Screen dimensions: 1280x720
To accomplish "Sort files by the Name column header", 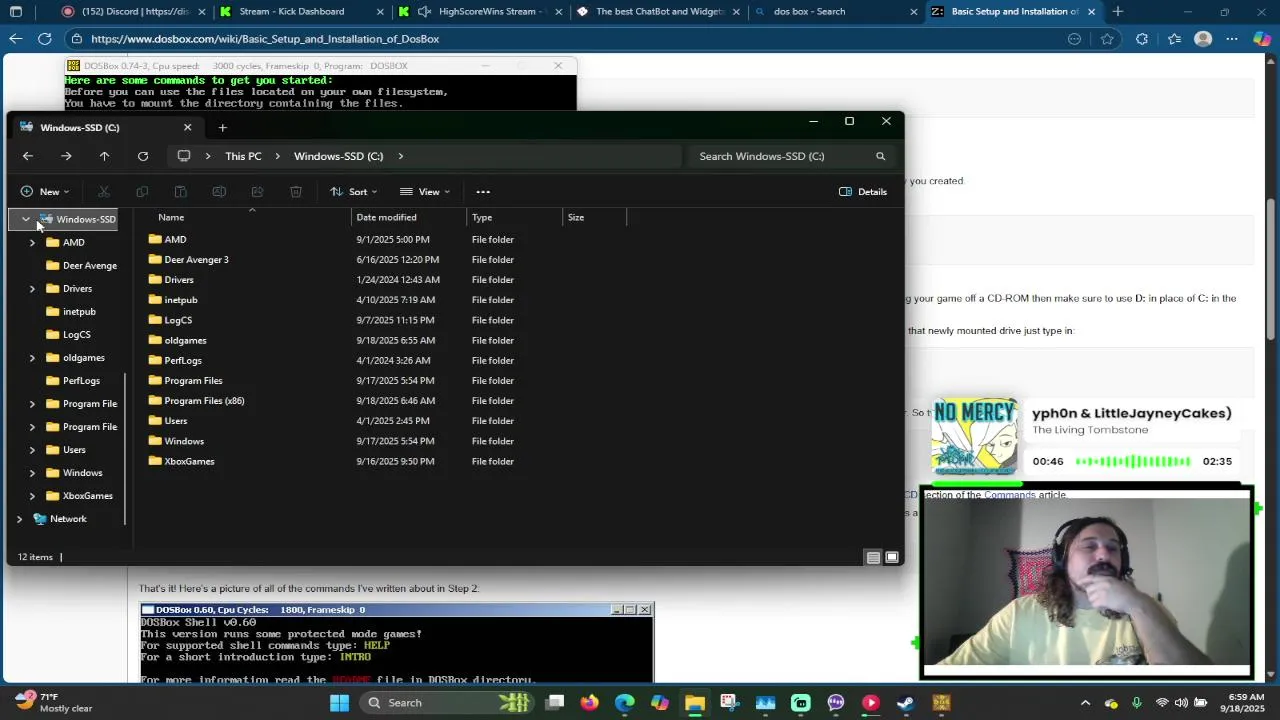I will pos(171,217).
